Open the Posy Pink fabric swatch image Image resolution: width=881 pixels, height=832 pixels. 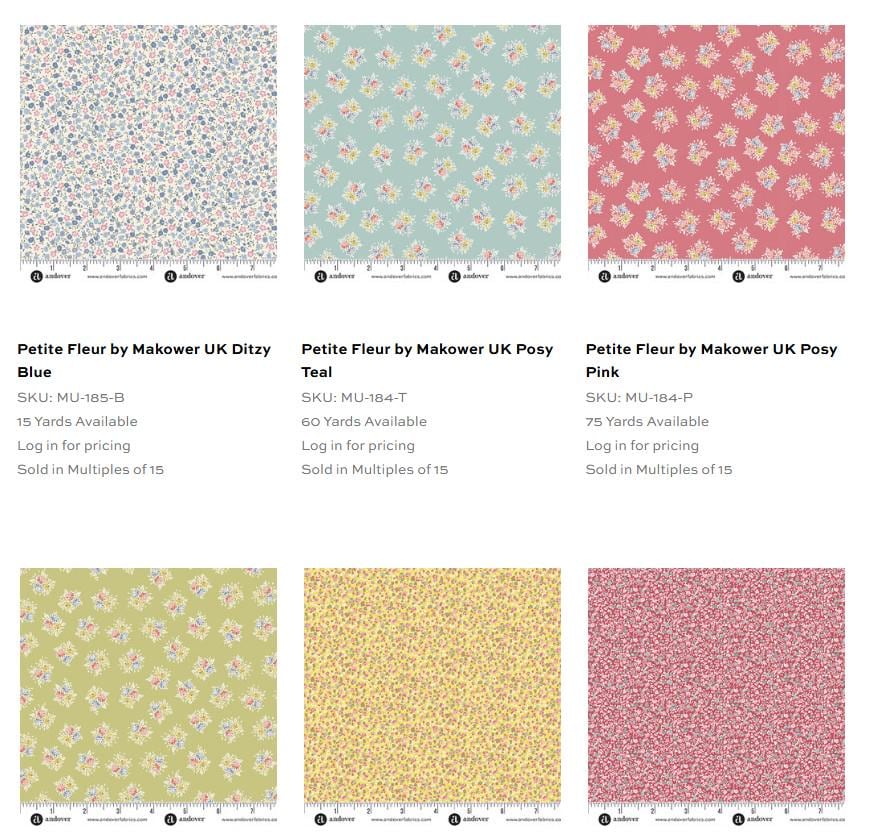[x=716, y=153]
